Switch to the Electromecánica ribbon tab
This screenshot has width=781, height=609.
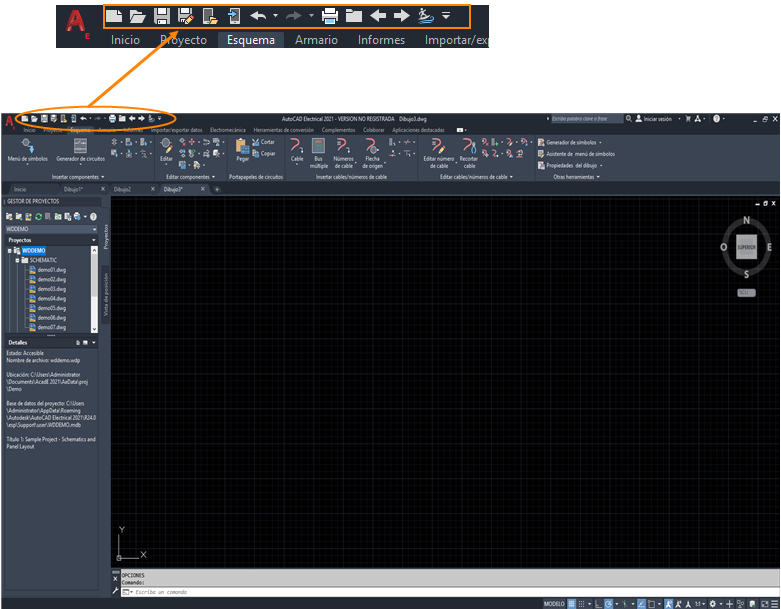[x=228, y=130]
